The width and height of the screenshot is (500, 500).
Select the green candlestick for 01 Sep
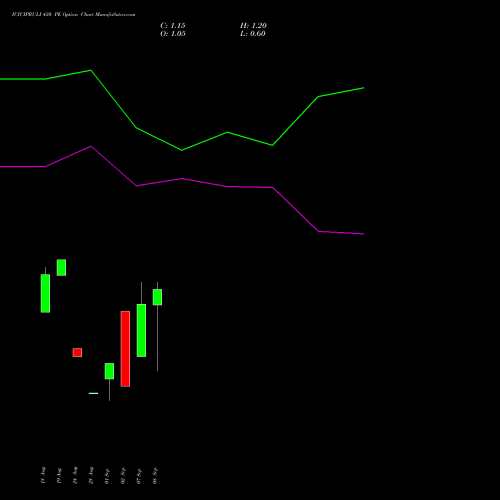click(x=109, y=371)
